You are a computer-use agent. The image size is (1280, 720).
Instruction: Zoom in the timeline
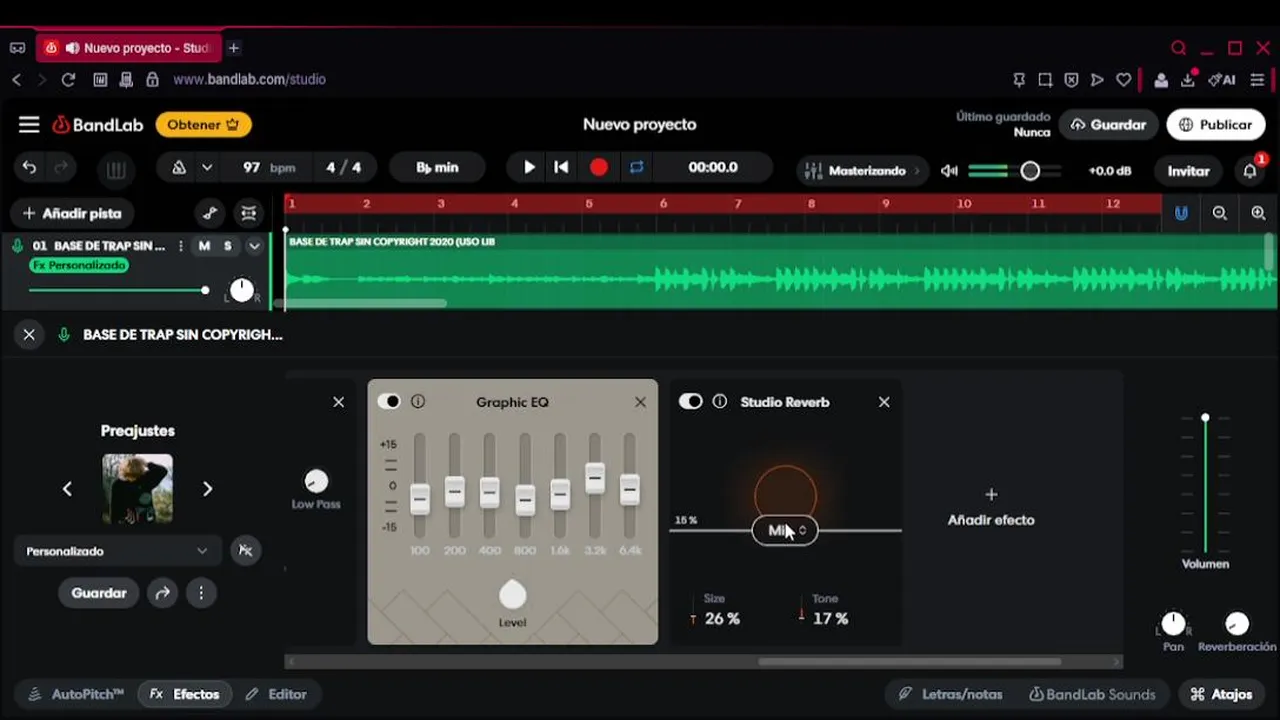click(x=1258, y=213)
